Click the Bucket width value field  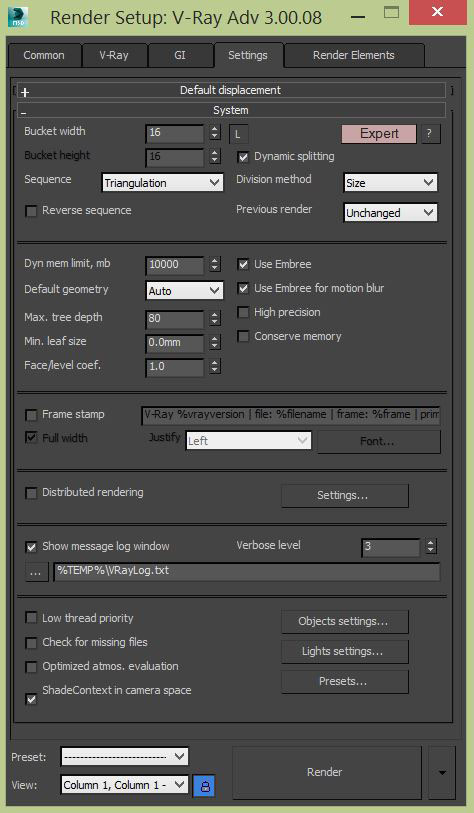point(175,133)
